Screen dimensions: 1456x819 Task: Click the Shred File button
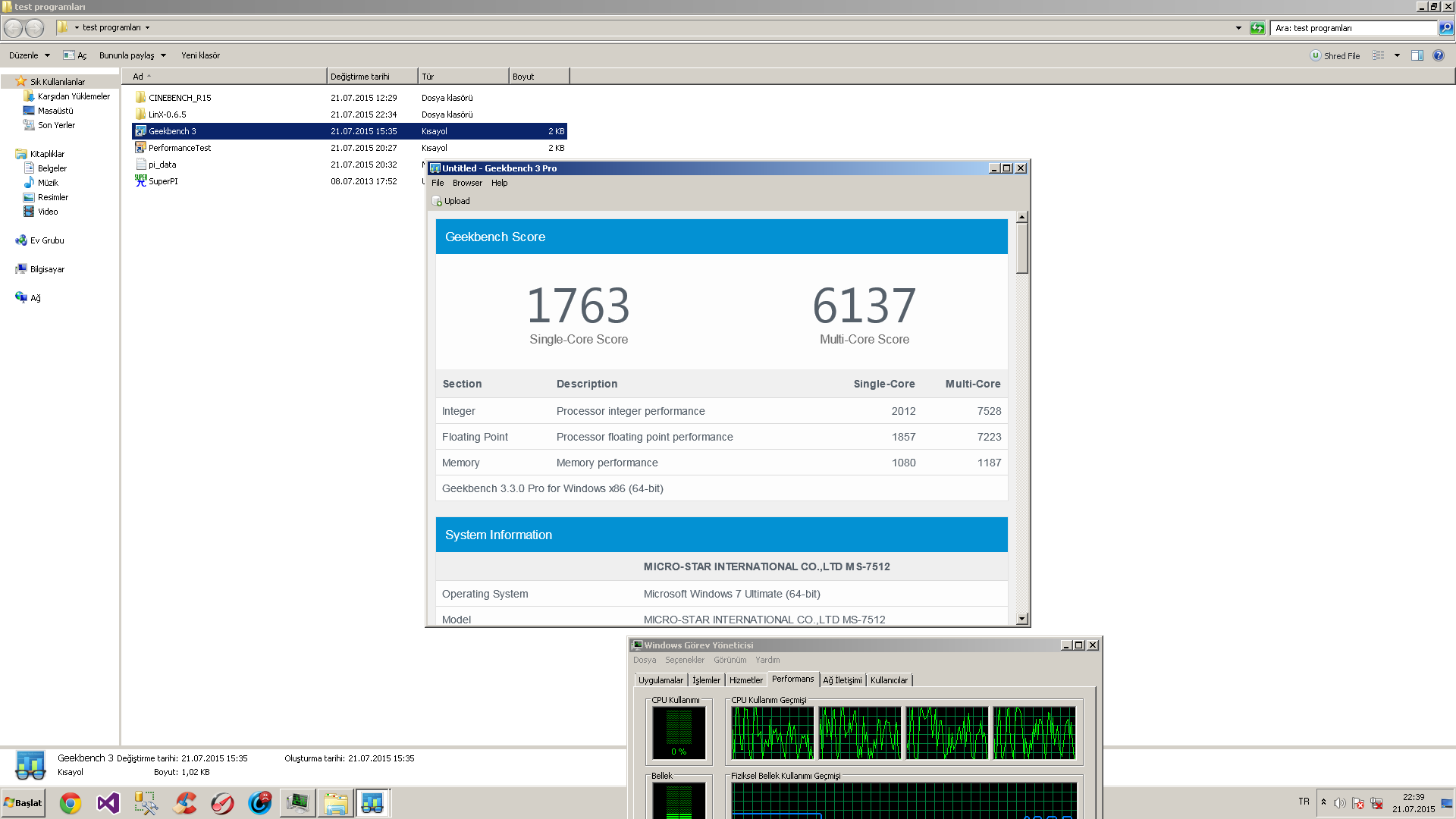click(x=1335, y=55)
